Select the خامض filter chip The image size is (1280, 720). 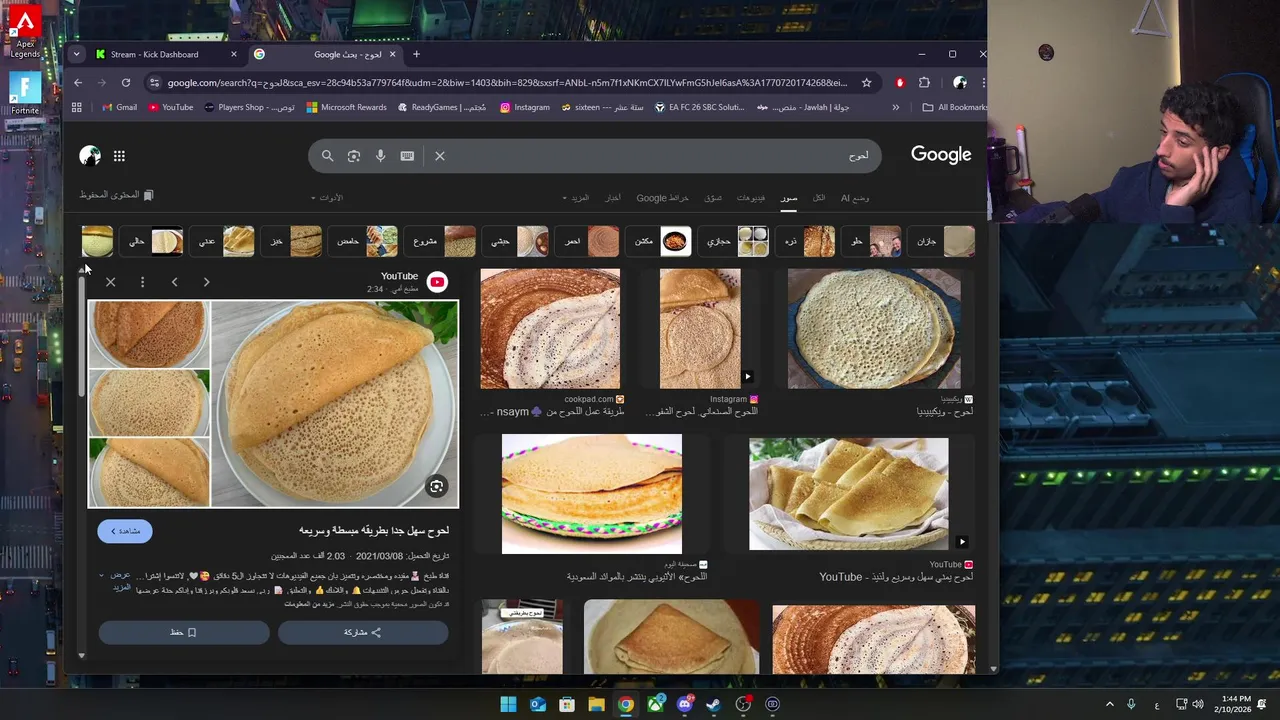coord(365,241)
